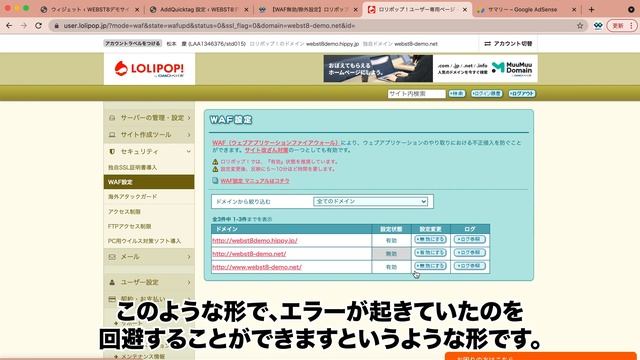Open the http://webst8demo.hippy.jp/ link
640x360 pixels.
point(255,240)
